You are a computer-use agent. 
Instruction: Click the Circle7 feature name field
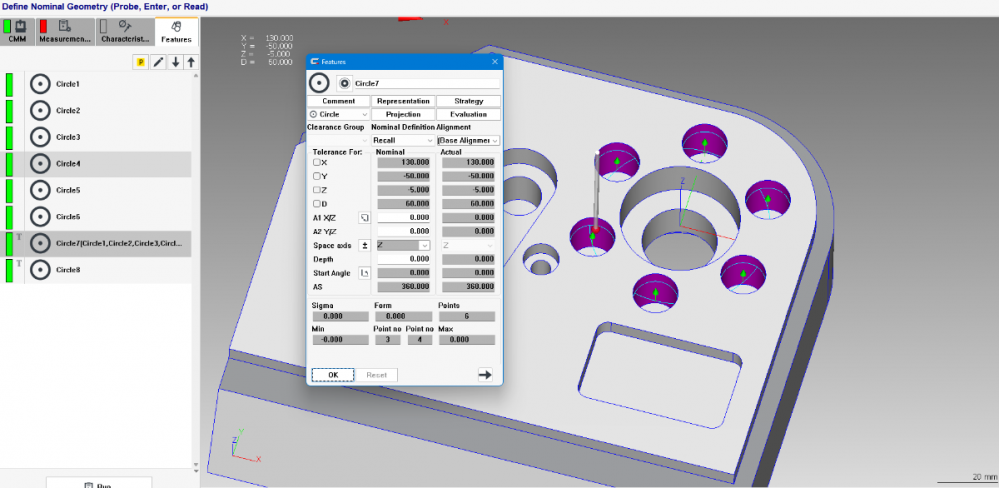click(x=425, y=84)
